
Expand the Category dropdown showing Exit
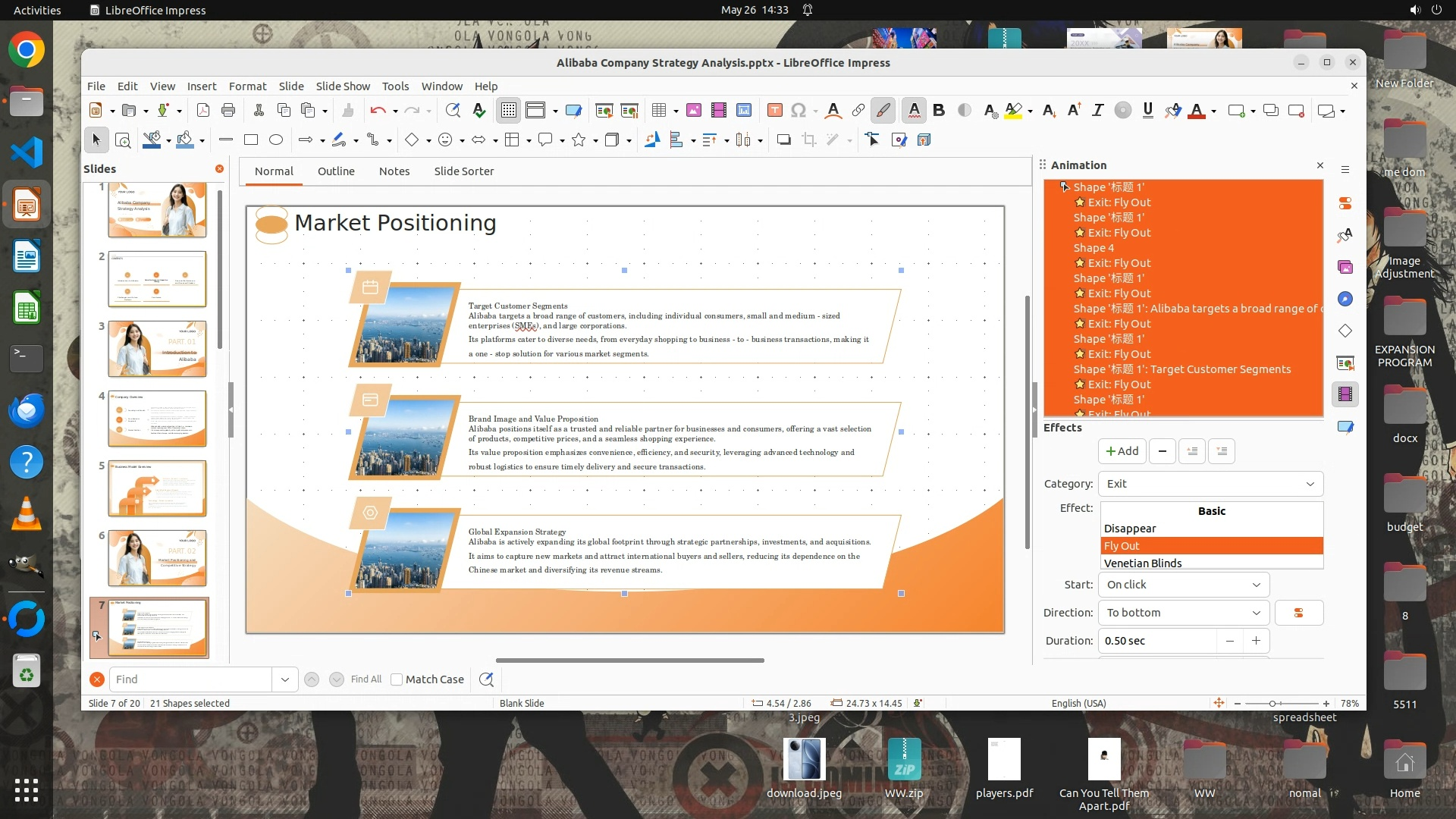(x=1210, y=484)
